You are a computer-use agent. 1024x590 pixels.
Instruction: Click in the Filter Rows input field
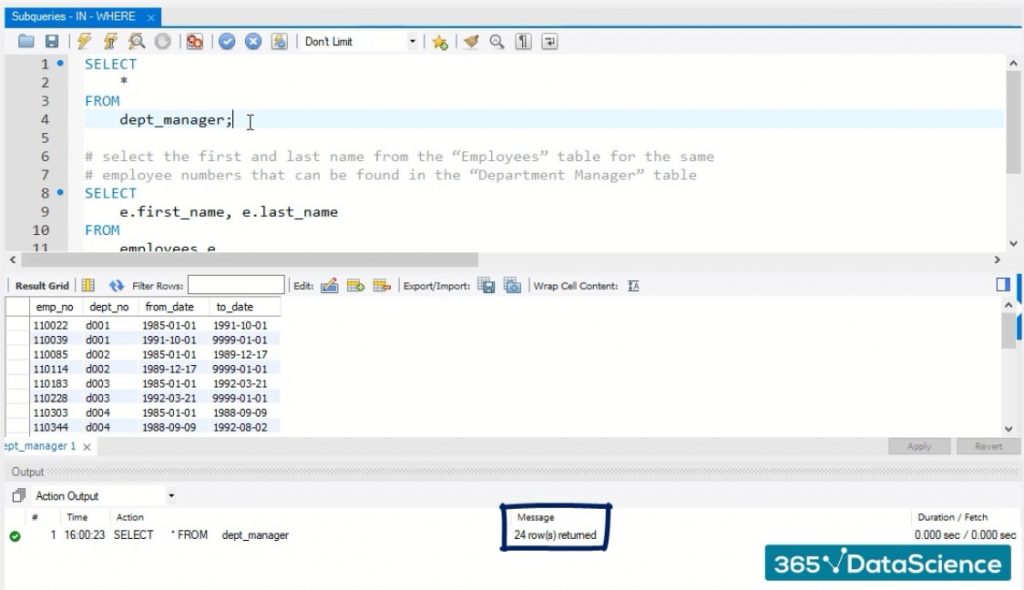click(x=236, y=286)
